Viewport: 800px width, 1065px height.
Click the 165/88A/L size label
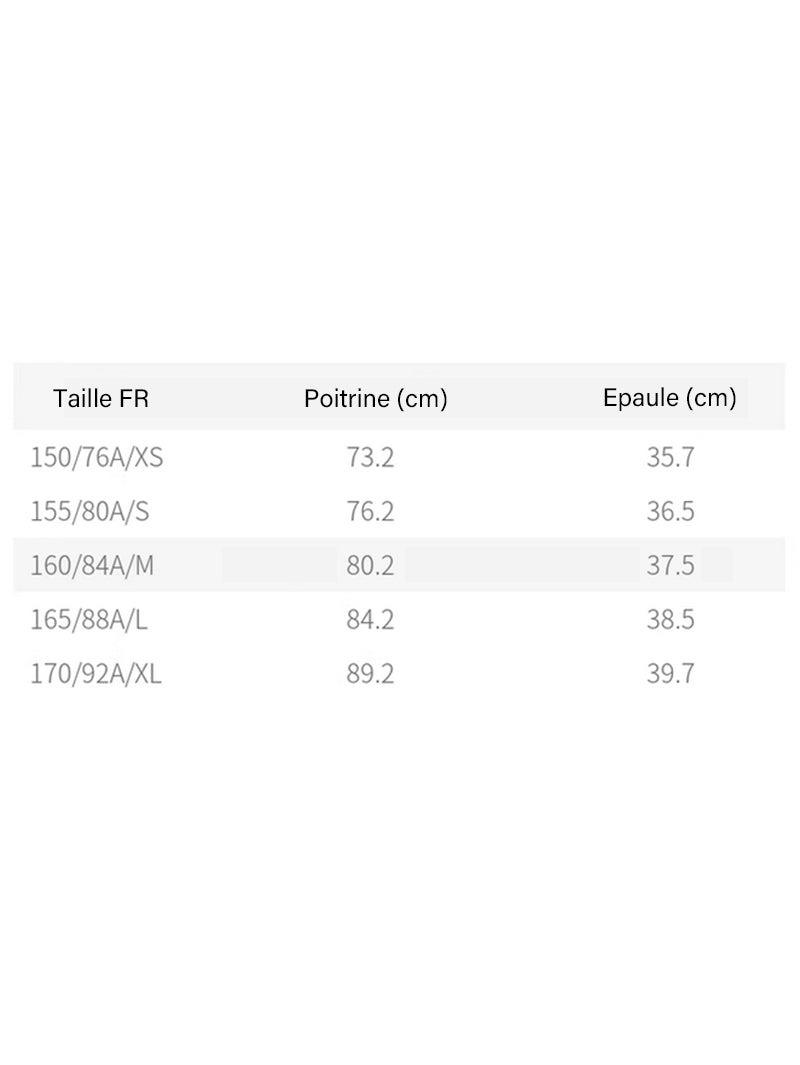tap(88, 619)
